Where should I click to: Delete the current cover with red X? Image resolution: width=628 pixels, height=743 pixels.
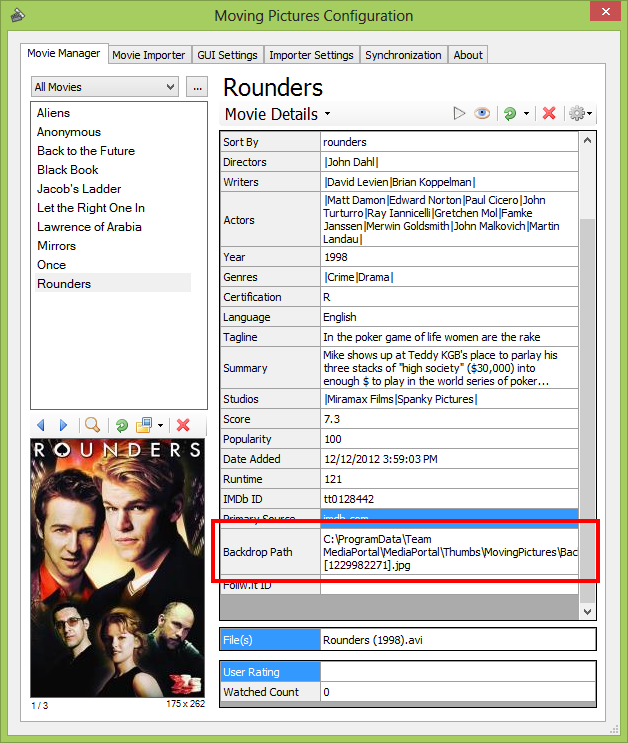tap(183, 425)
